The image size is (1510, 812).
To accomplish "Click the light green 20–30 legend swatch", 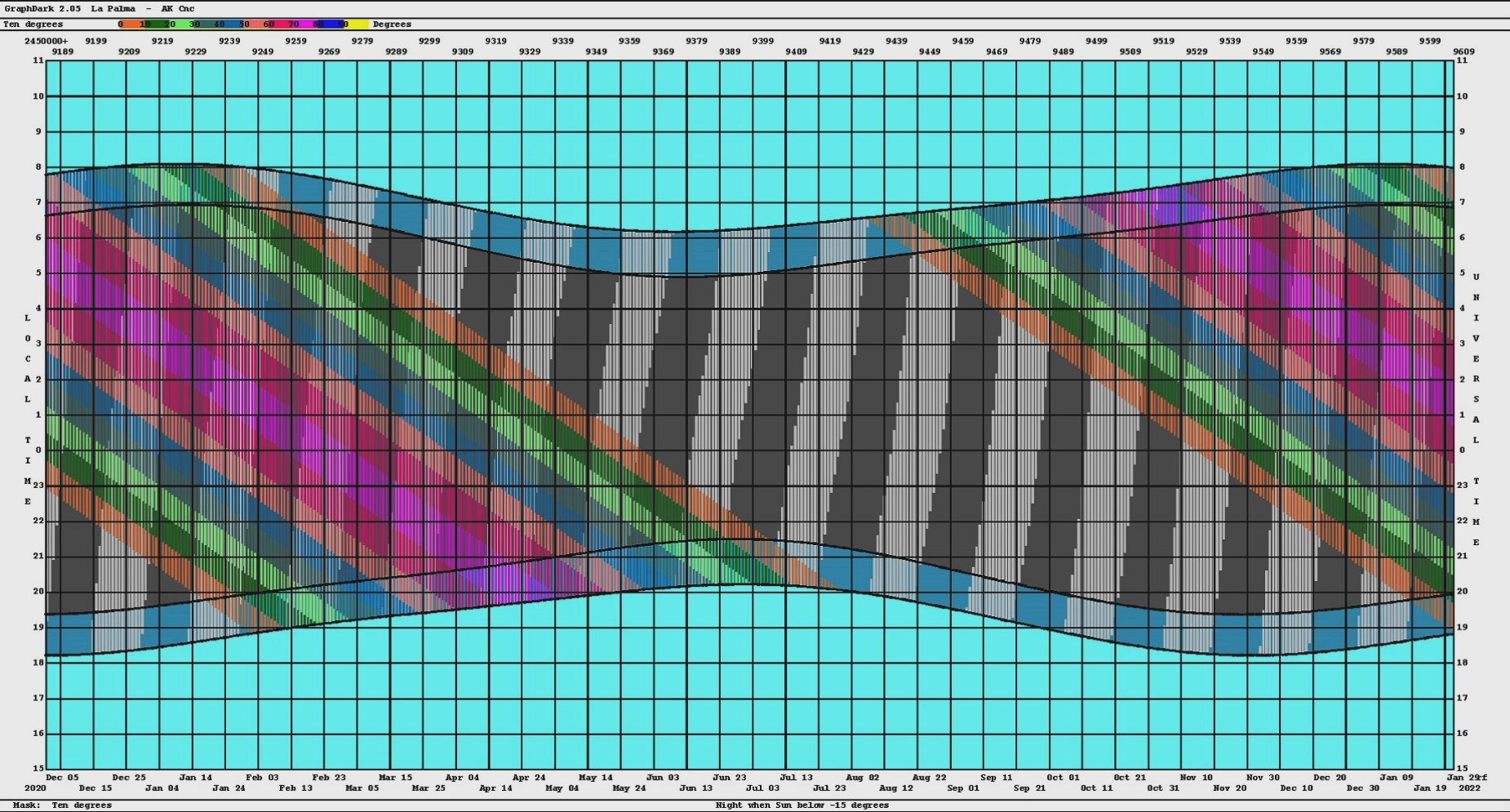I will pos(184,24).
